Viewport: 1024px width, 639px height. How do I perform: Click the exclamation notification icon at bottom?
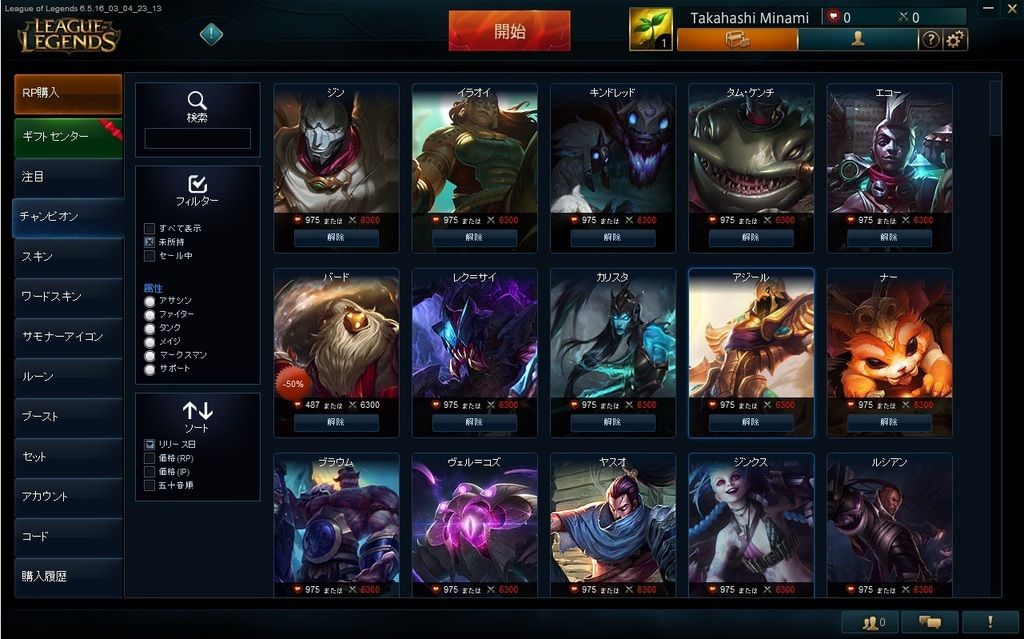coord(990,623)
